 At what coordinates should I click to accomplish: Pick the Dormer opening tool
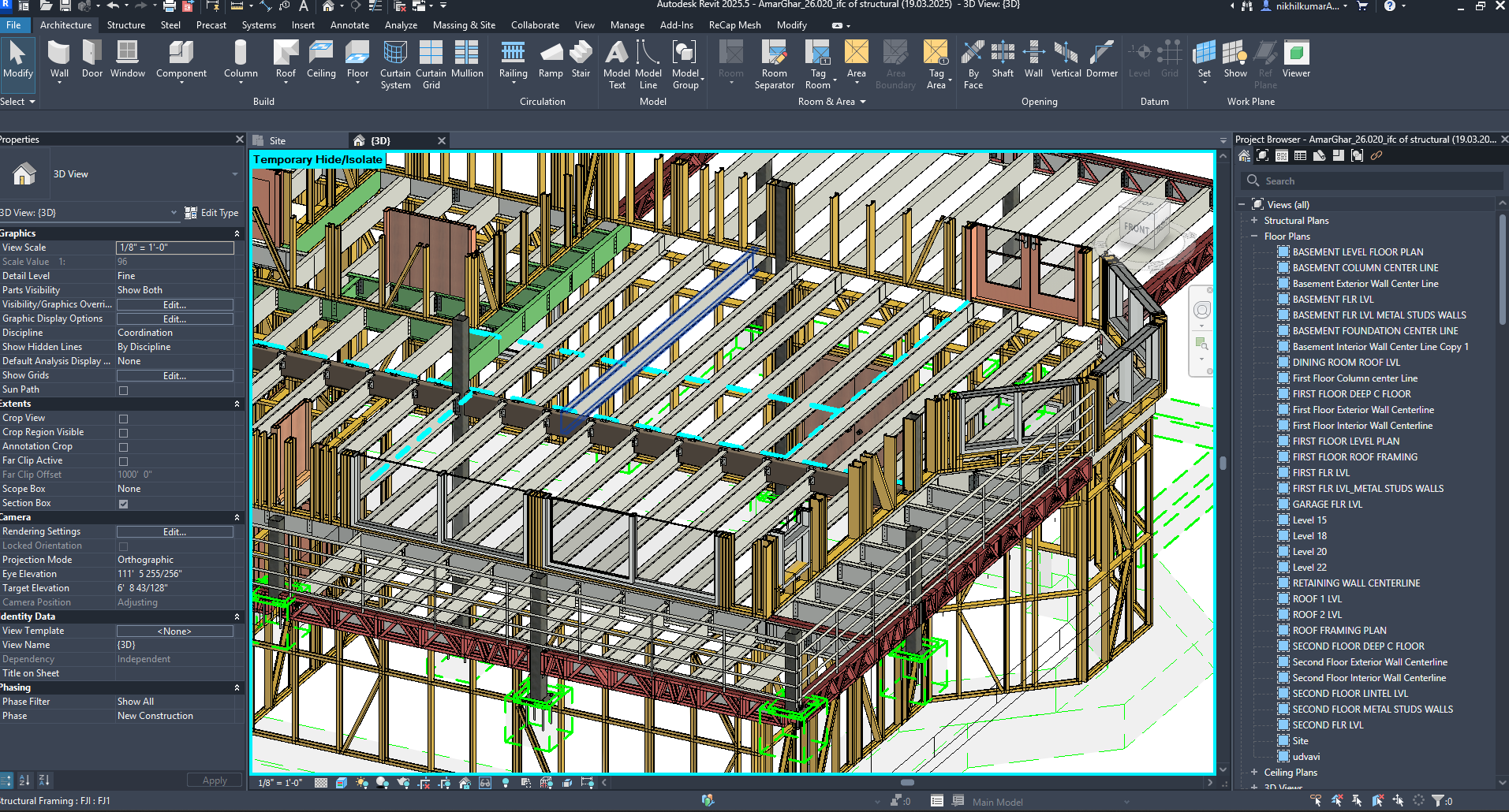pyautogui.click(x=1101, y=60)
